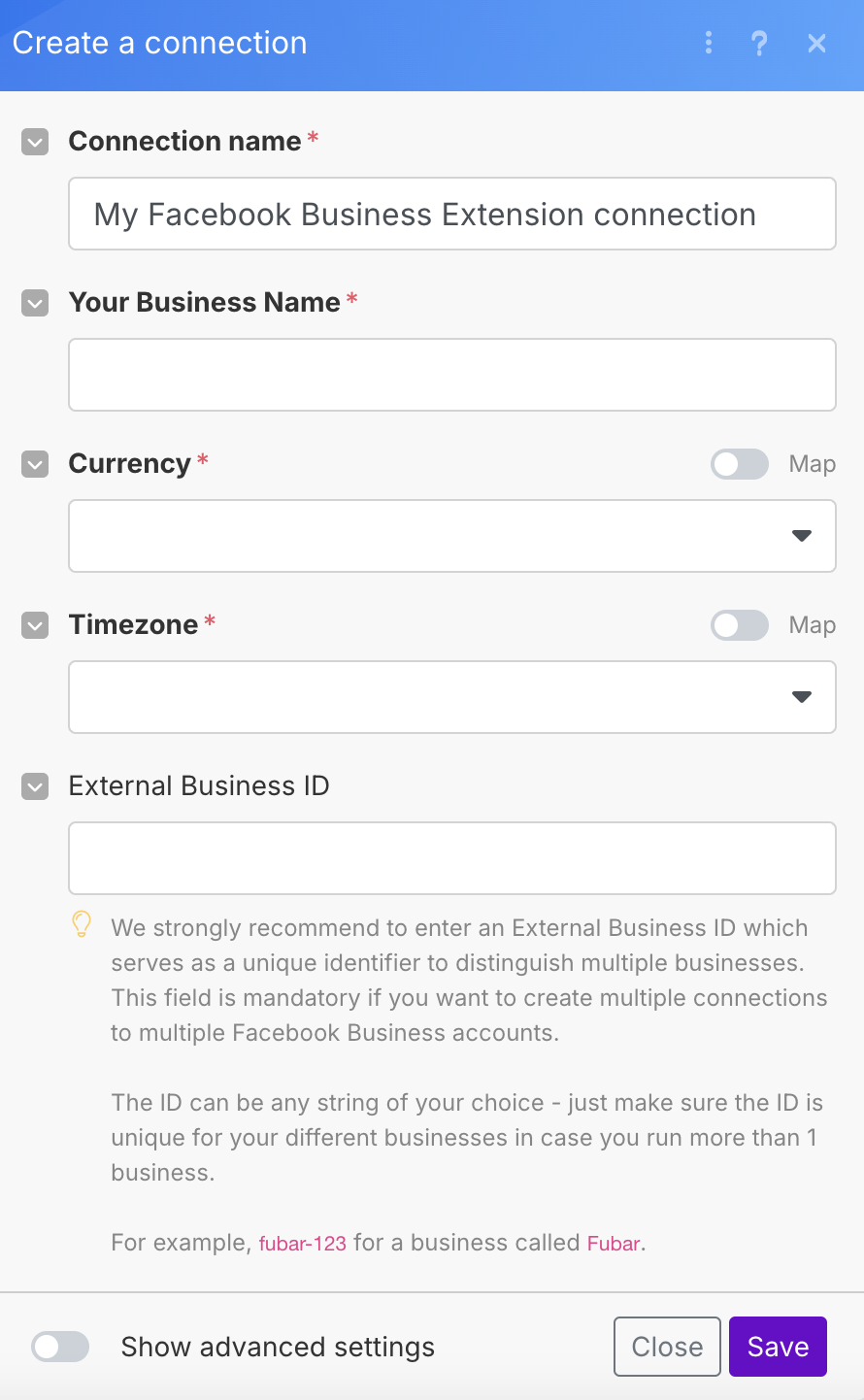Enable the Map toggle for Timezone
Viewport: 864px width, 1400px height.
740,625
